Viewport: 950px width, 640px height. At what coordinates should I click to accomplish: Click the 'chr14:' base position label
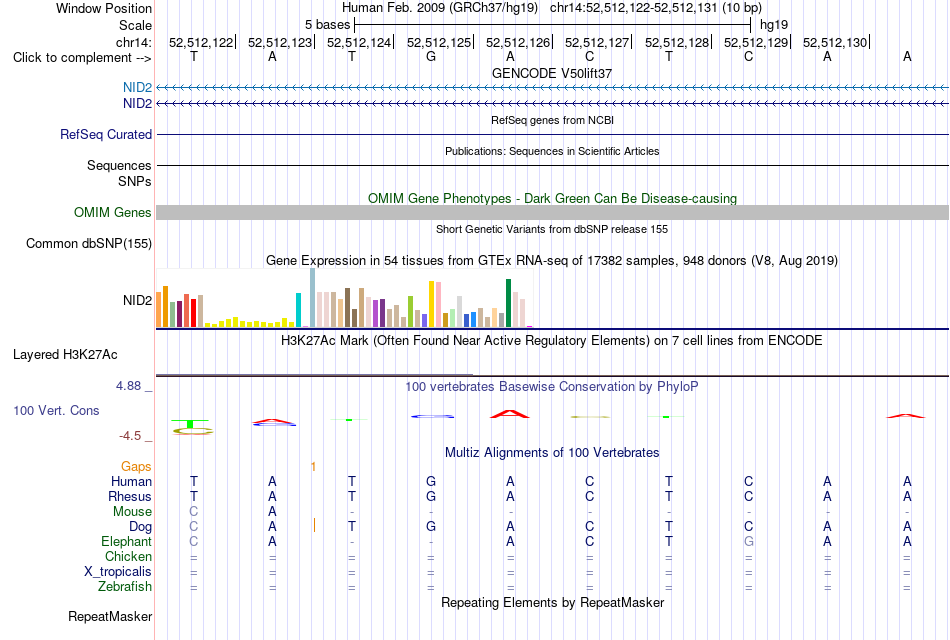134,42
